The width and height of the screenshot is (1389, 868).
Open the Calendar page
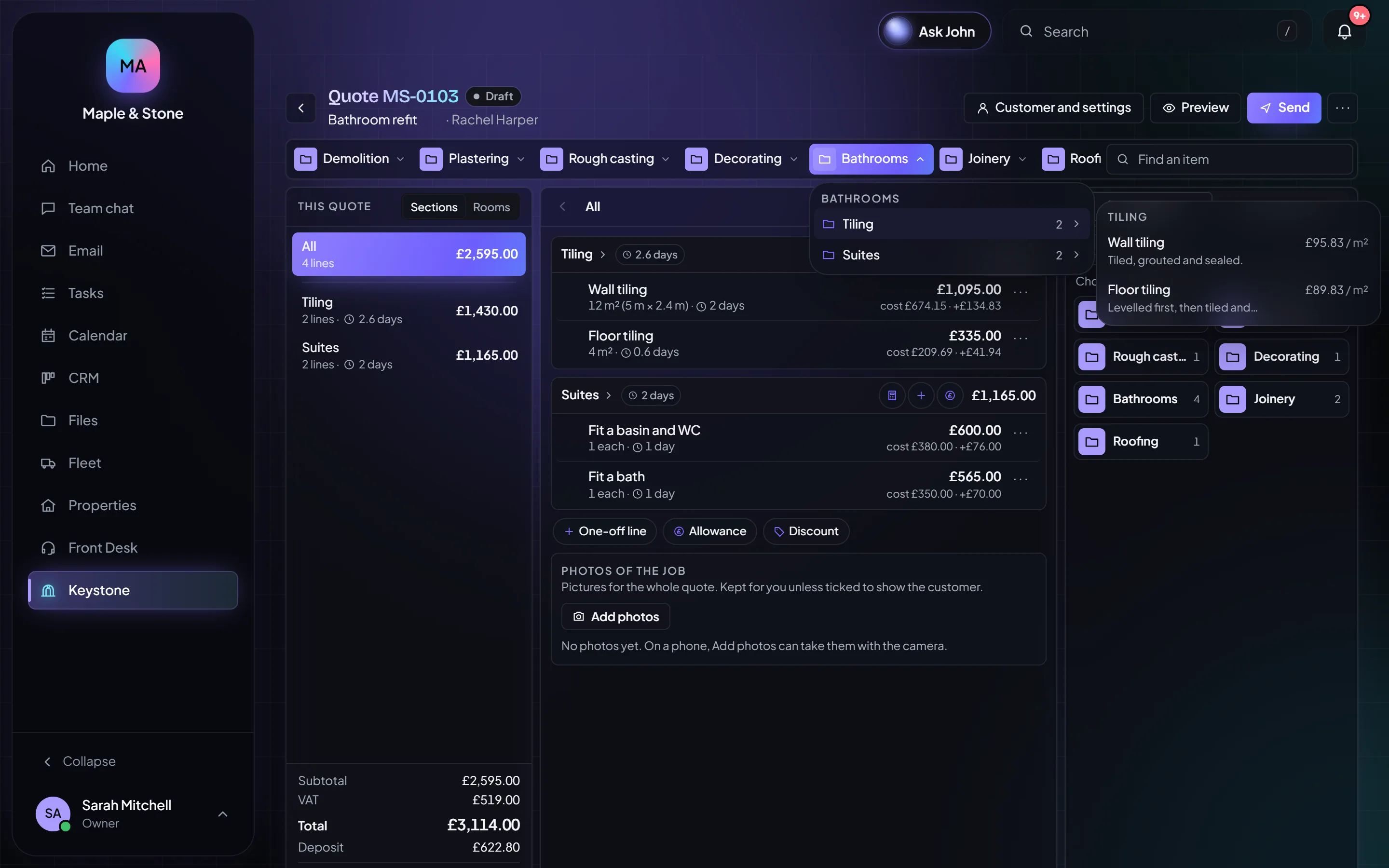click(x=133, y=336)
